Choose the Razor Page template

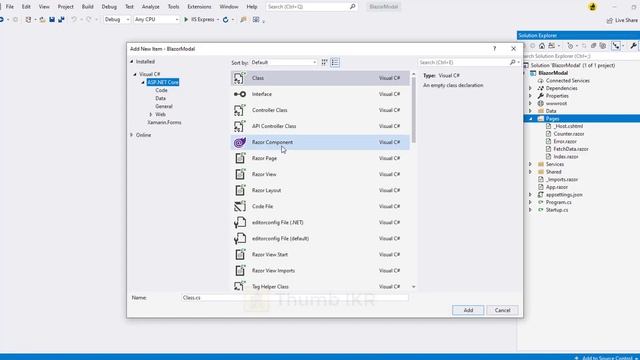(x=320, y=158)
